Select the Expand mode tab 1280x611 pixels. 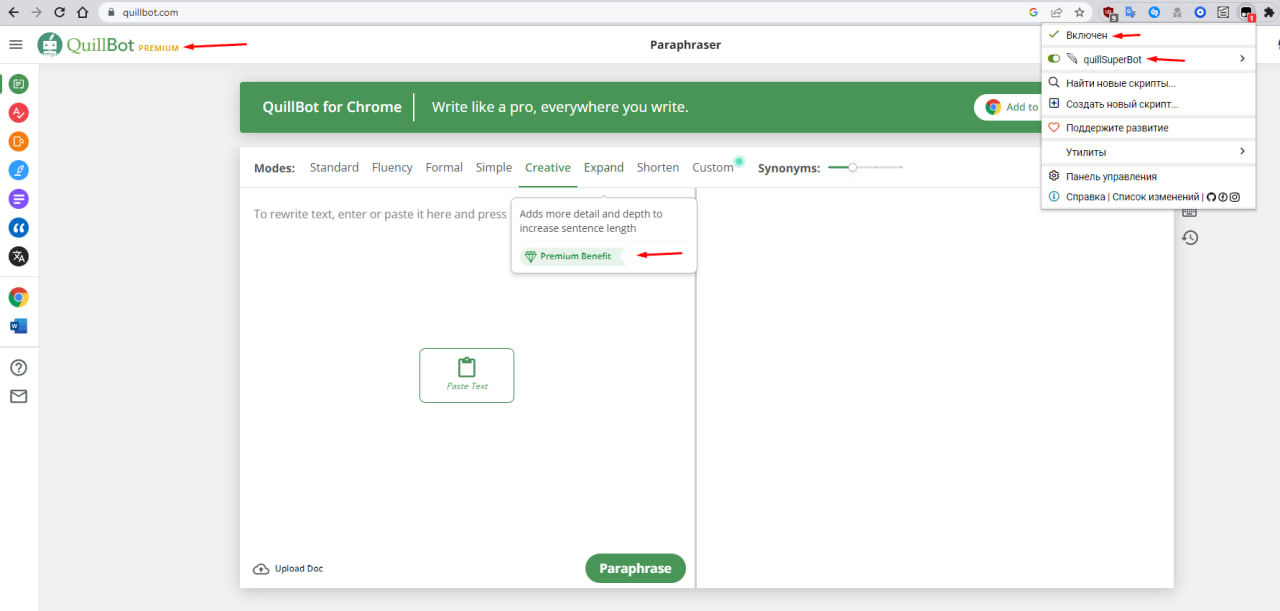[604, 168]
